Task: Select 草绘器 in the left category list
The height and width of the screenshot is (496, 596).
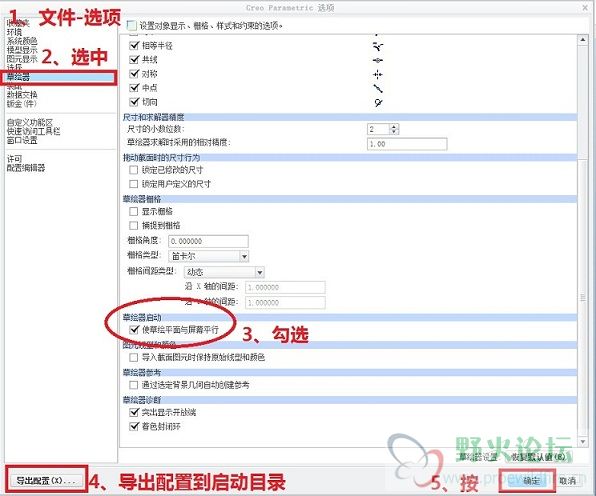Action: coord(60,77)
